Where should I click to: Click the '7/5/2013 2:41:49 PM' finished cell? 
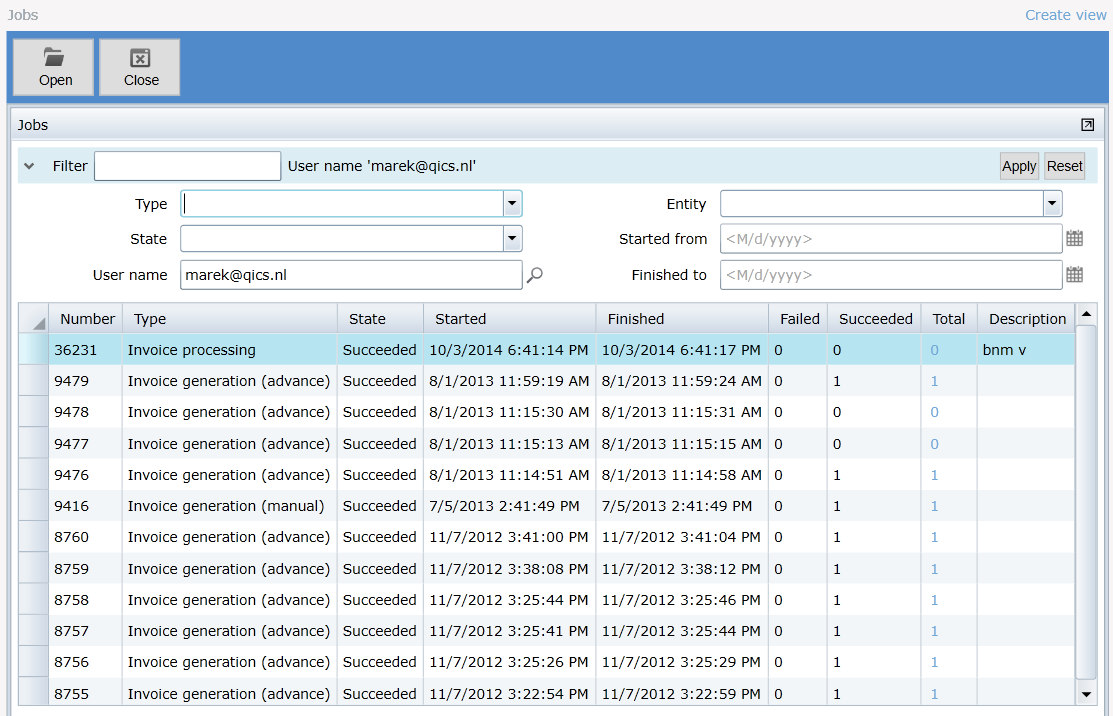[682, 506]
